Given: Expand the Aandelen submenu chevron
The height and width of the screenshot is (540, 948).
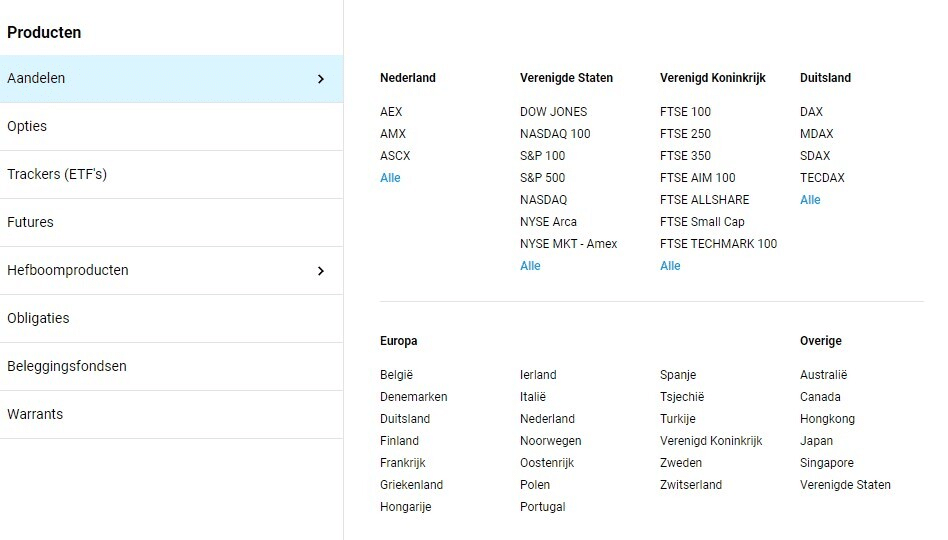Looking at the screenshot, I should 321,79.
